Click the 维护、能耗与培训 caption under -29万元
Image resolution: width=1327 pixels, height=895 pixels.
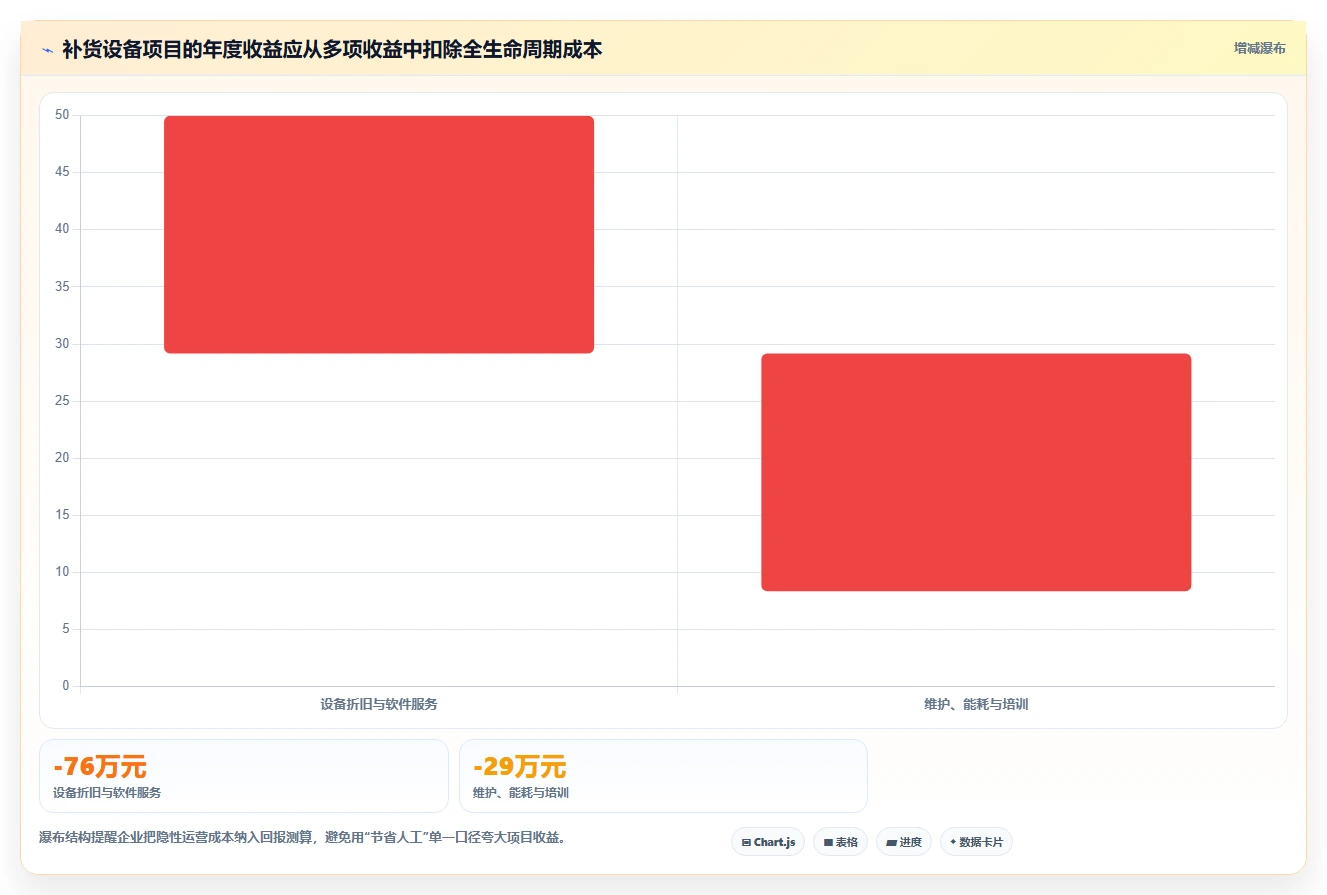pyautogui.click(x=521, y=792)
